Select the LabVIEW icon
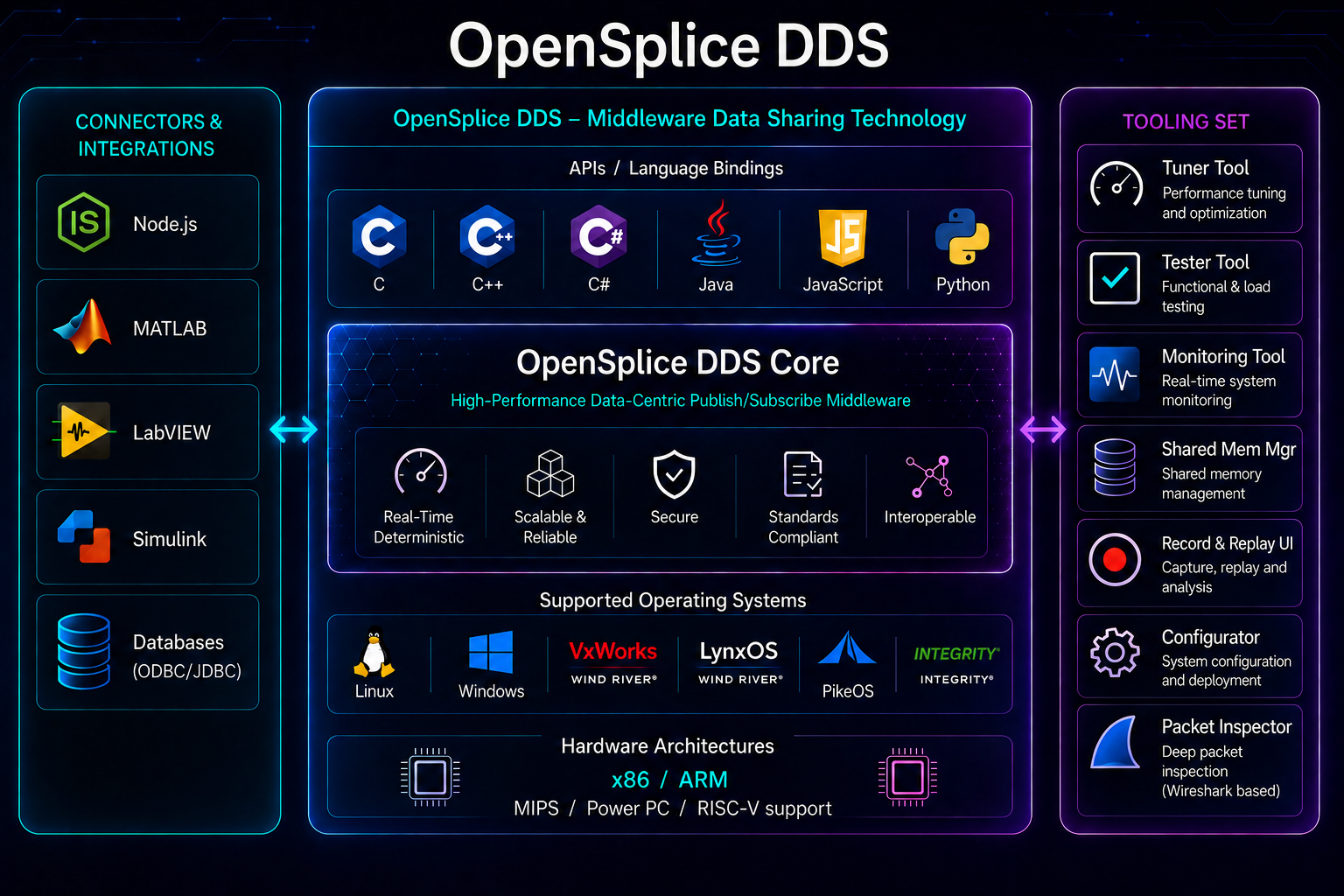 [83, 431]
